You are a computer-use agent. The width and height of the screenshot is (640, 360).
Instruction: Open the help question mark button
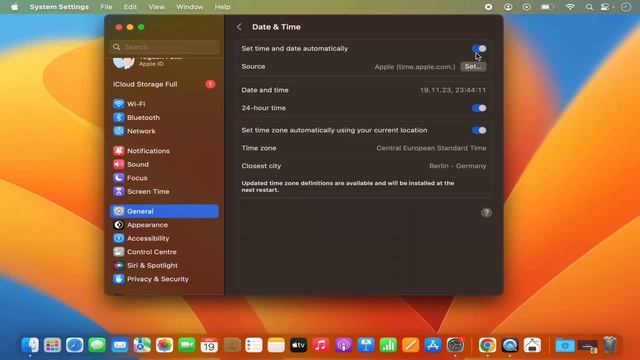(486, 213)
